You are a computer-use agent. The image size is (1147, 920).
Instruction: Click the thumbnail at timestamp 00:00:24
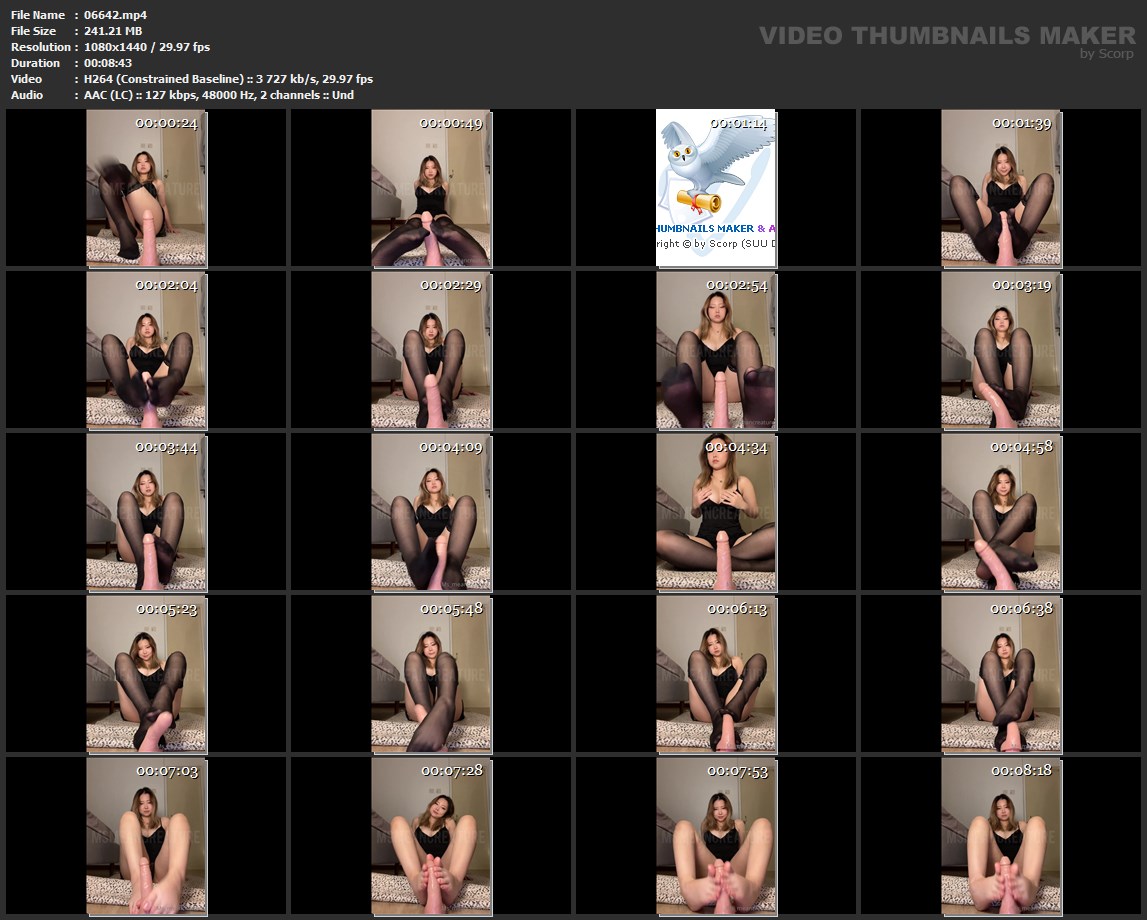point(146,188)
